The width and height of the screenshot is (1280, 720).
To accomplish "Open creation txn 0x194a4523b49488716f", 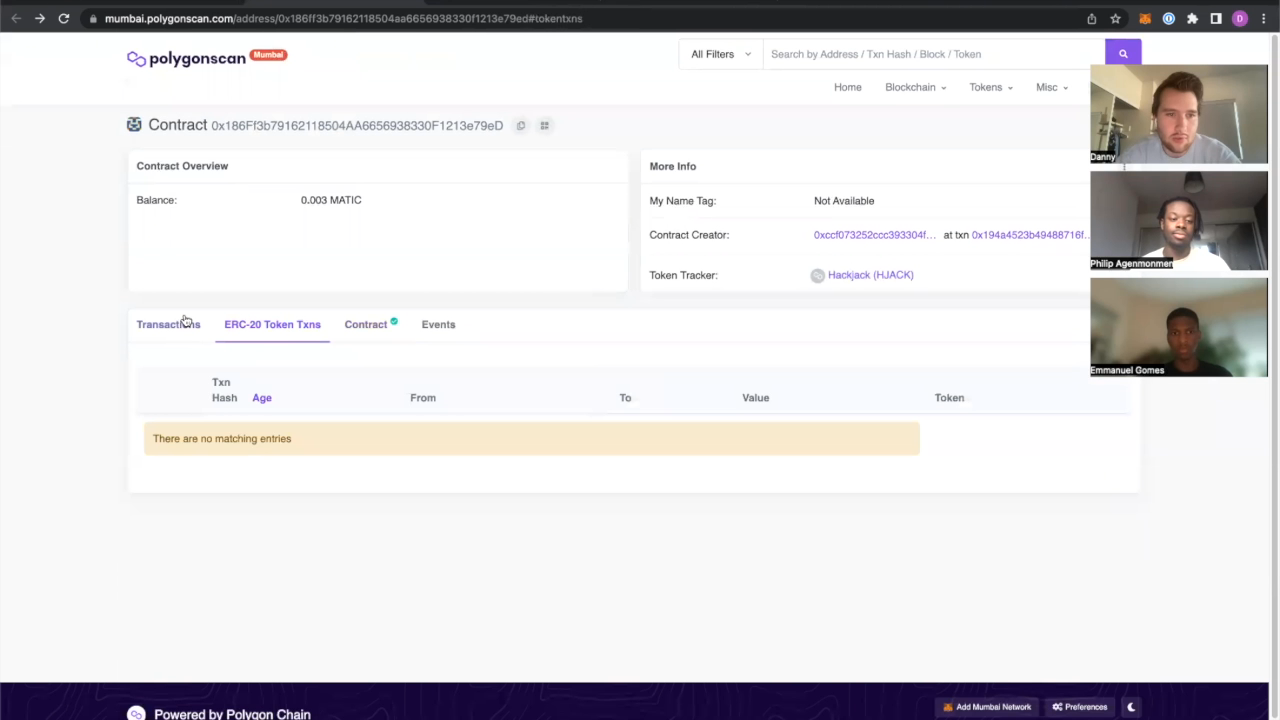I will click(1030, 235).
